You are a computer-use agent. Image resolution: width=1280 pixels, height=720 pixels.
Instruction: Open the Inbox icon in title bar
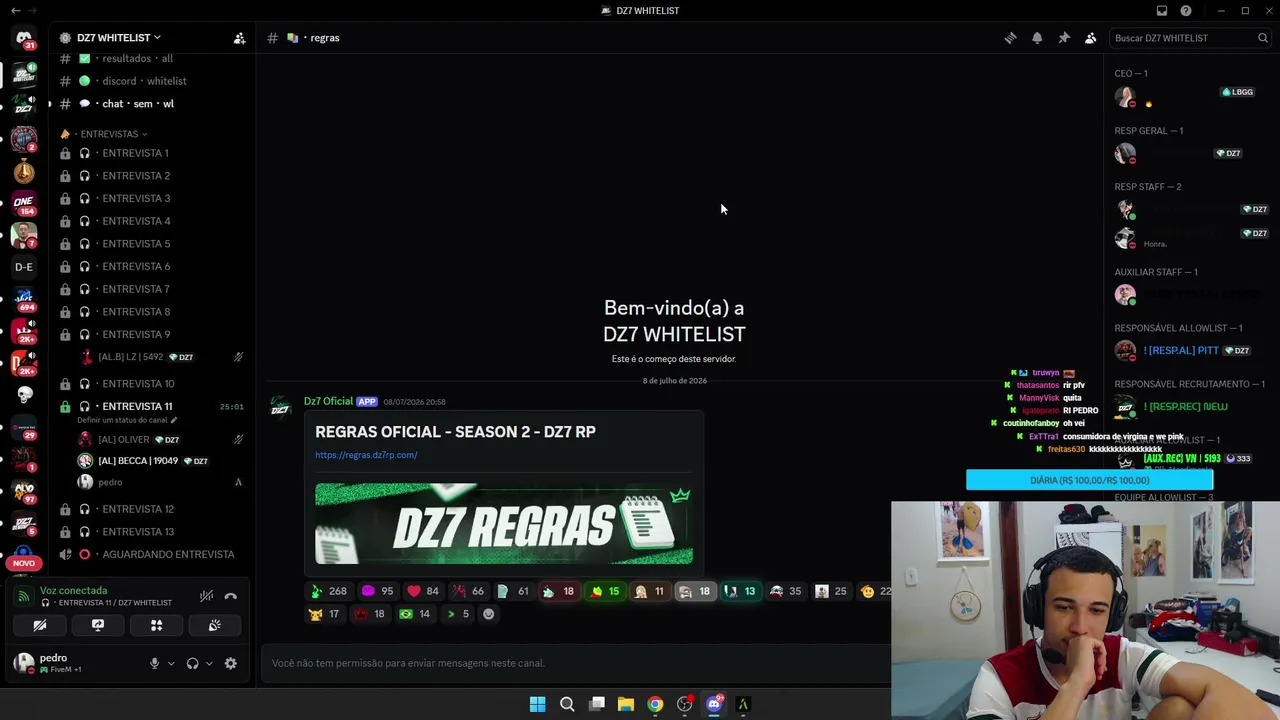point(1162,11)
